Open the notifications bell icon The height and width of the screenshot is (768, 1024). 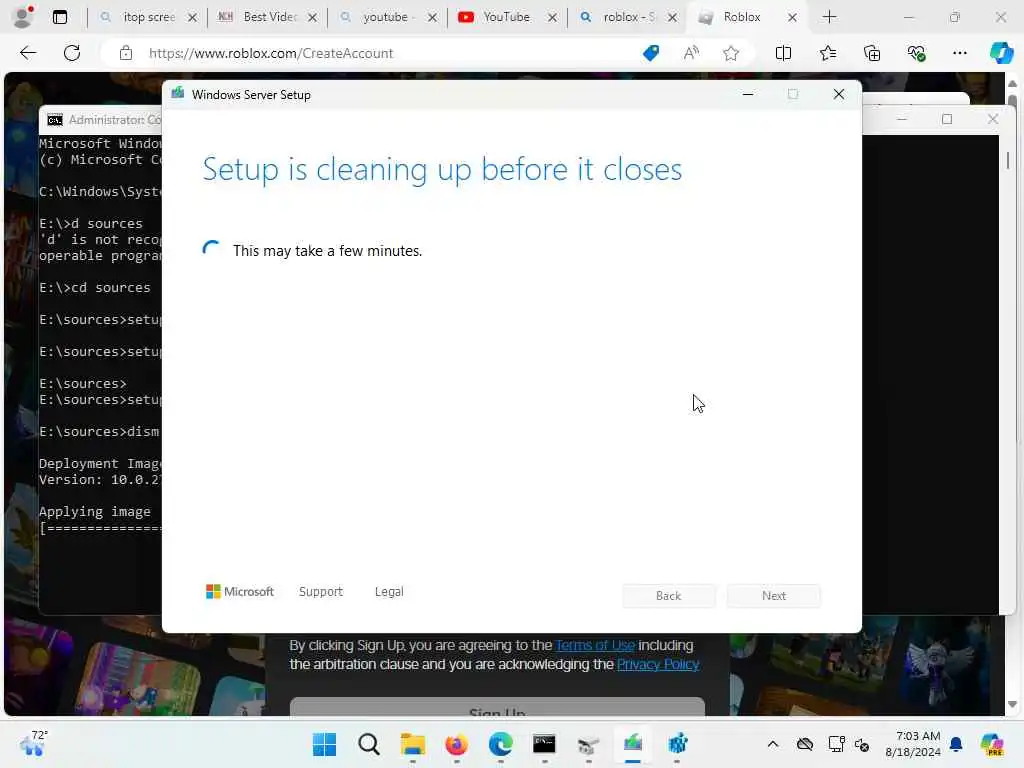tap(956, 744)
